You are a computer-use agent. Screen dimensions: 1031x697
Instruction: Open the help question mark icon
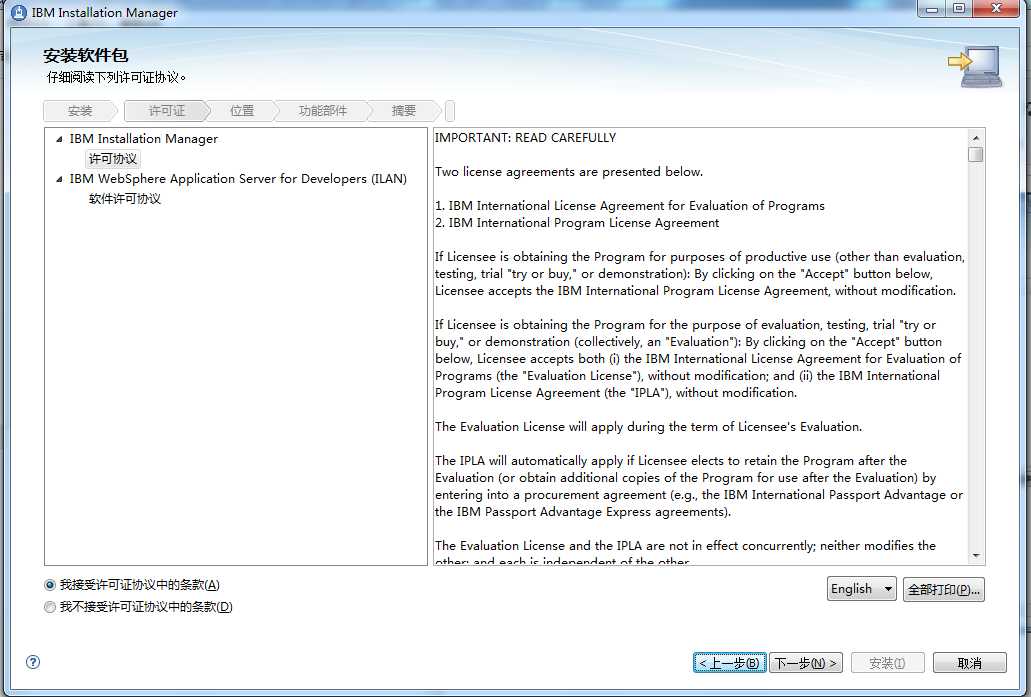tap(33, 662)
